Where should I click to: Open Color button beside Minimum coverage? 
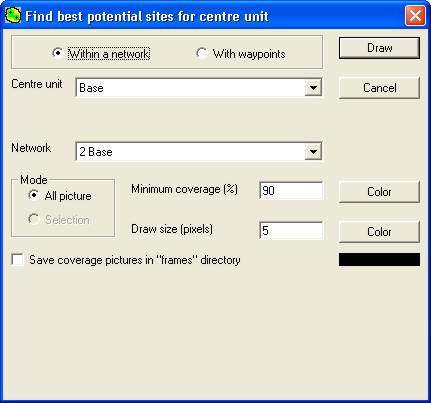pos(379,192)
